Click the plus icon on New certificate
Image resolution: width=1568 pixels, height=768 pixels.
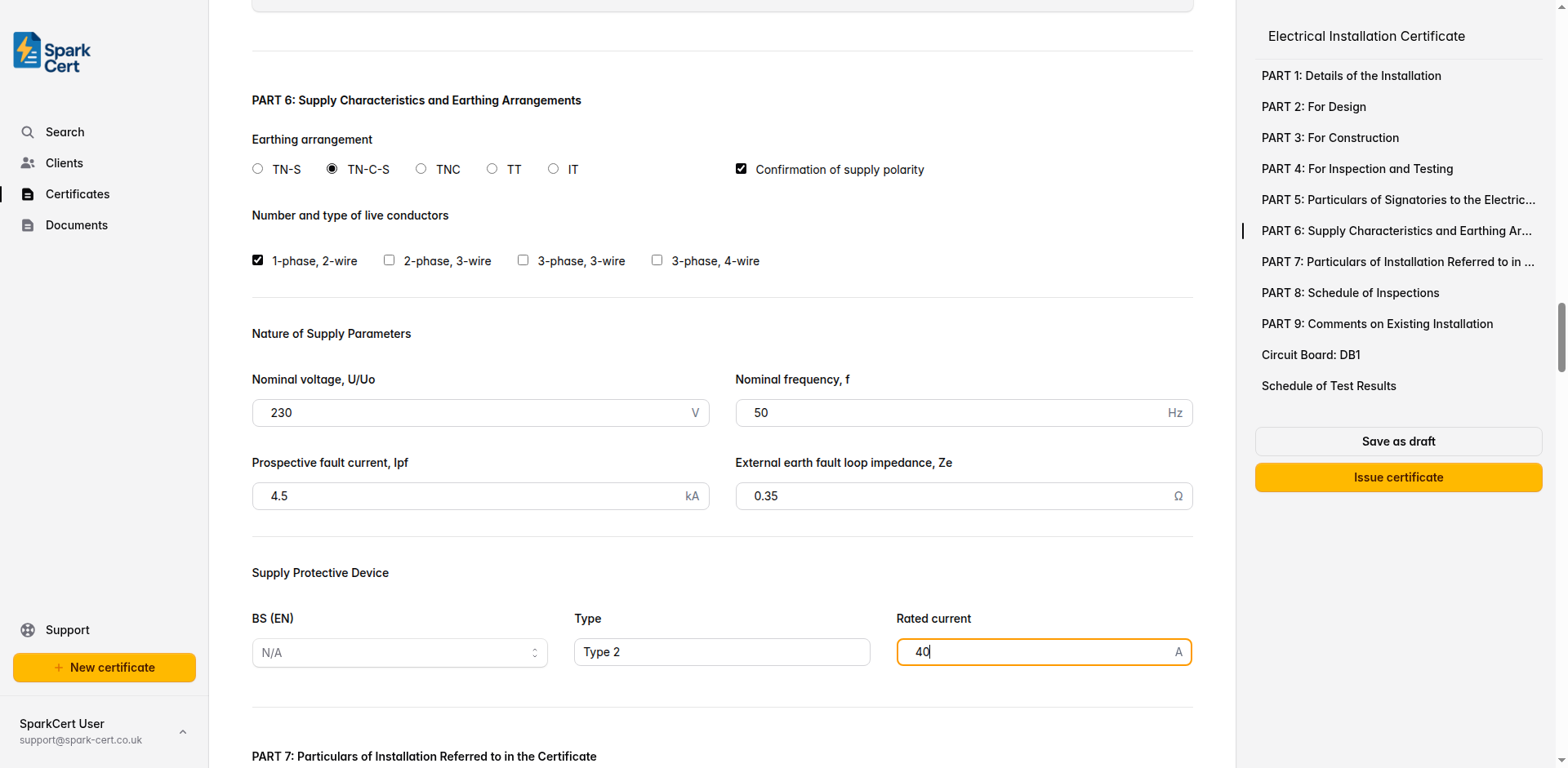click(x=59, y=668)
